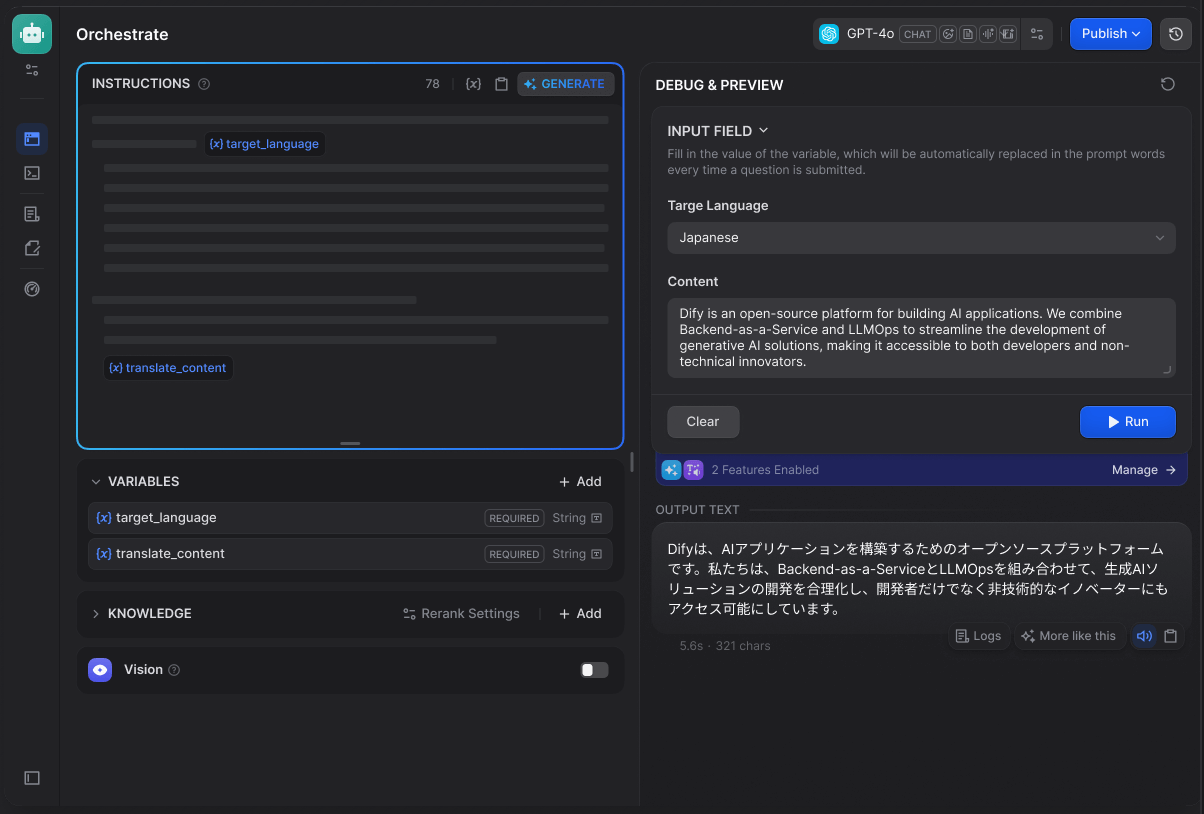Click the vision capability icon beside CHAT
Screen dimensions: 1204x814
coord(948,34)
